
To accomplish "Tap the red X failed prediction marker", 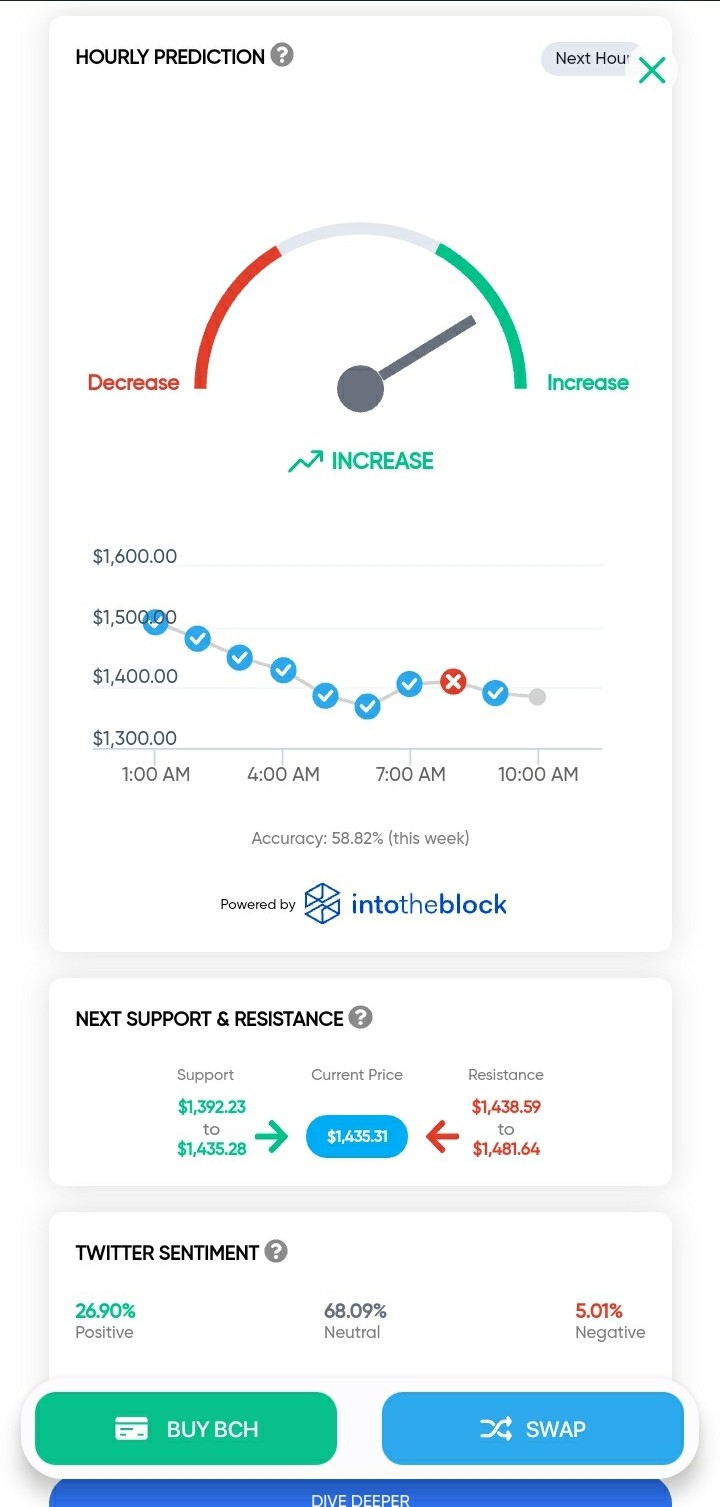I will click(453, 682).
